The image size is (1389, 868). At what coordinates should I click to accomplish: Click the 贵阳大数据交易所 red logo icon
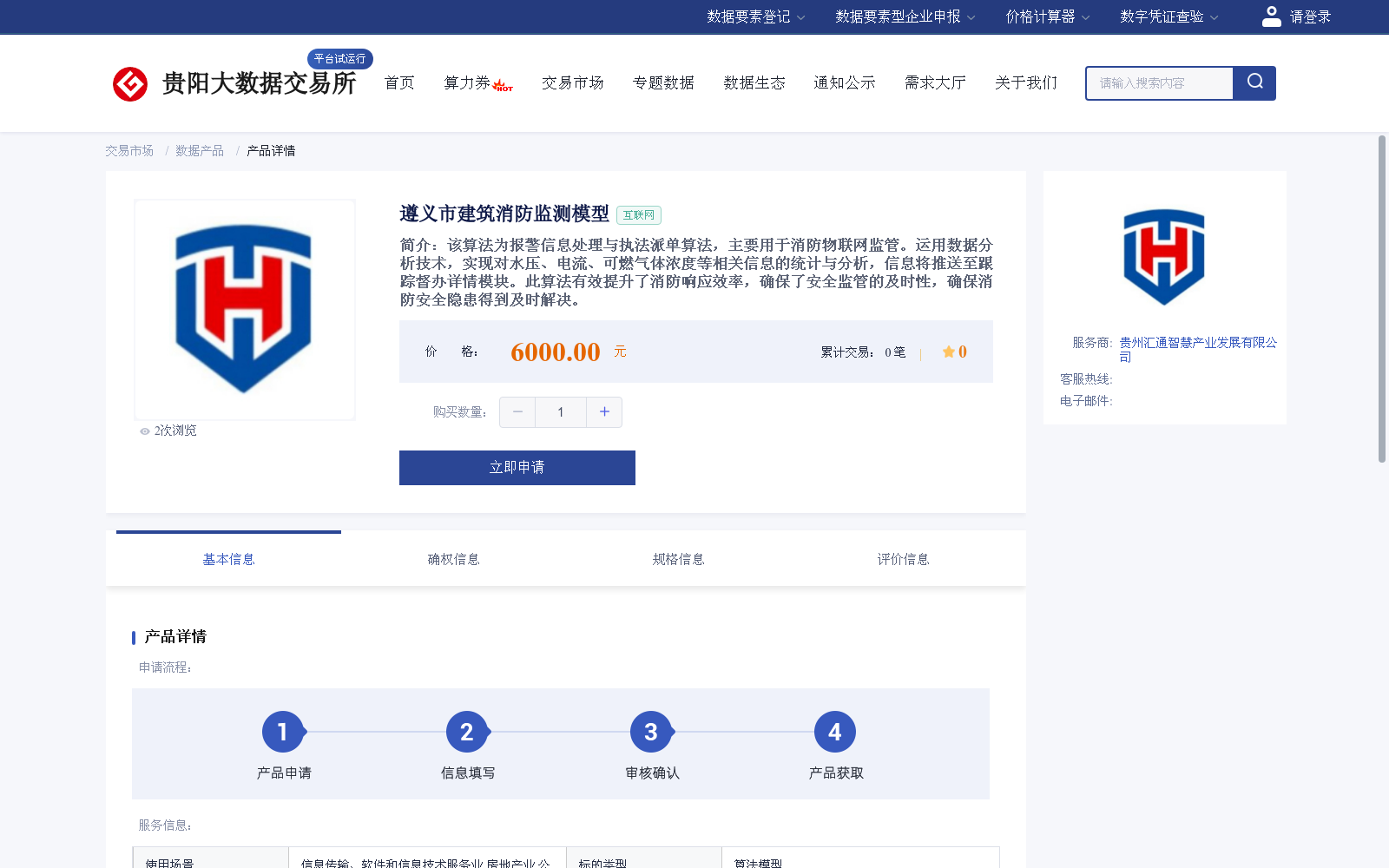130,84
